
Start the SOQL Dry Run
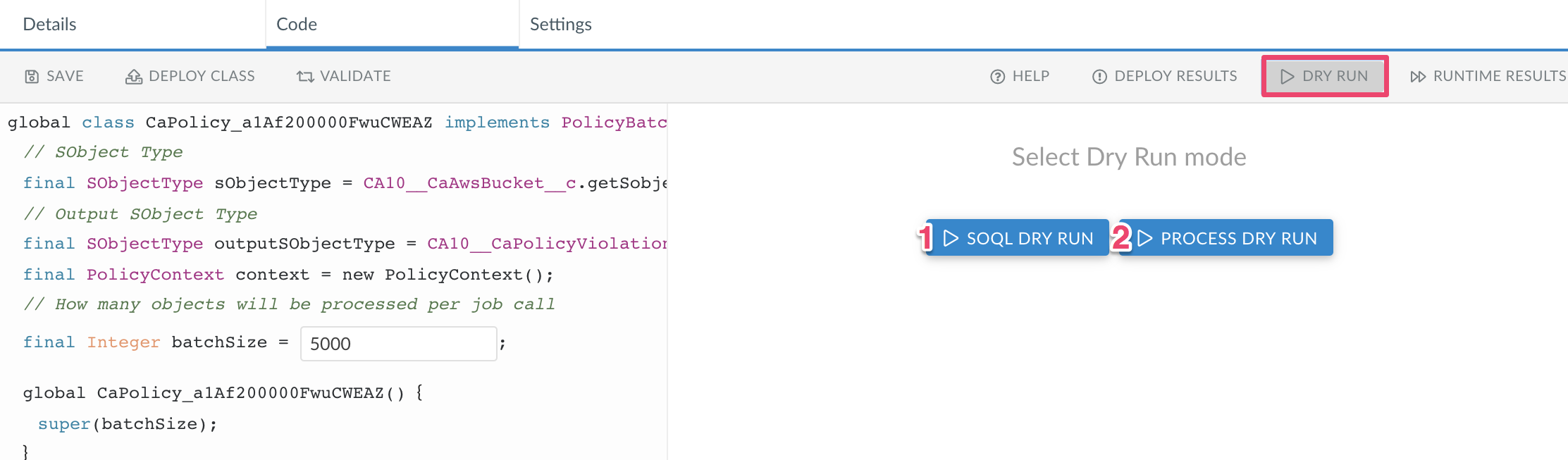click(x=1018, y=238)
